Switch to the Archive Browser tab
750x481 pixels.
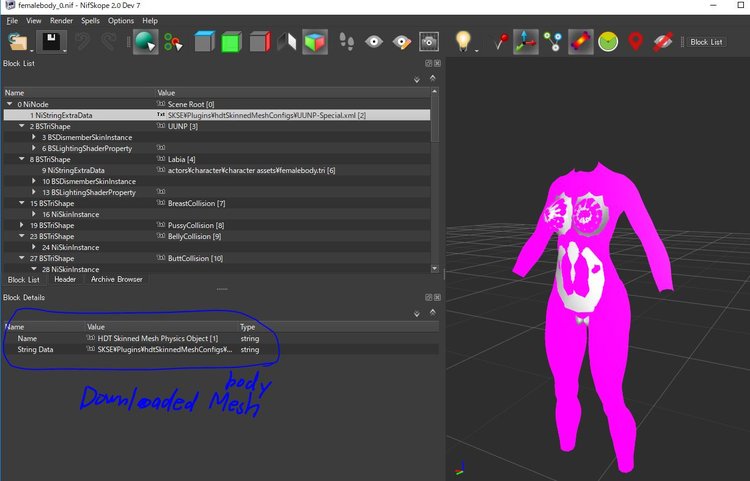(x=117, y=279)
